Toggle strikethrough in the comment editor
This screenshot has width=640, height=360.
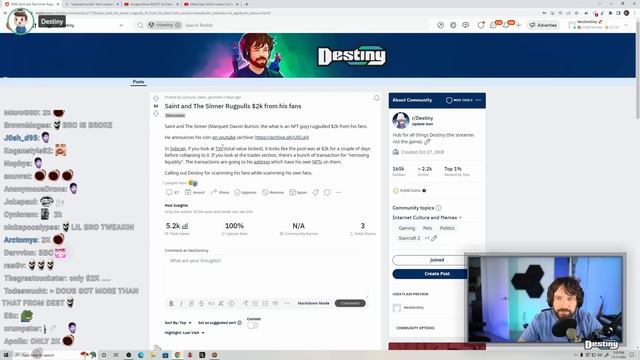[x=201, y=303]
